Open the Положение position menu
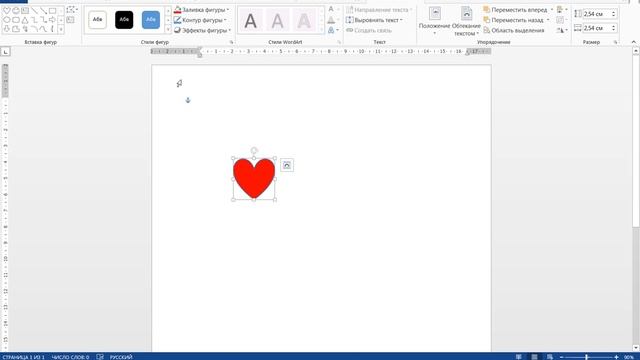640x360 pixels. 435,20
